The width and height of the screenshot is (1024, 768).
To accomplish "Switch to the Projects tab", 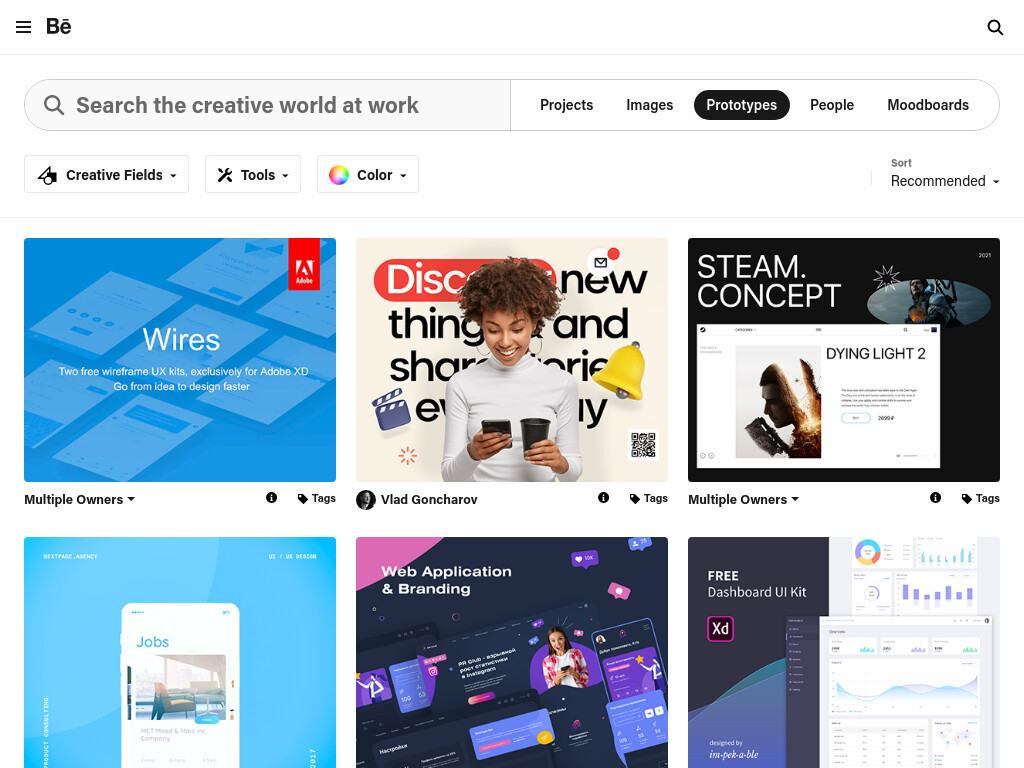I will pos(566,105).
